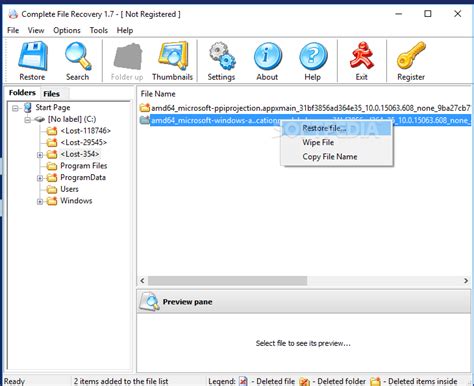Select the ProgramData tree label
The width and height of the screenshot is (474, 386).
[83, 177]
